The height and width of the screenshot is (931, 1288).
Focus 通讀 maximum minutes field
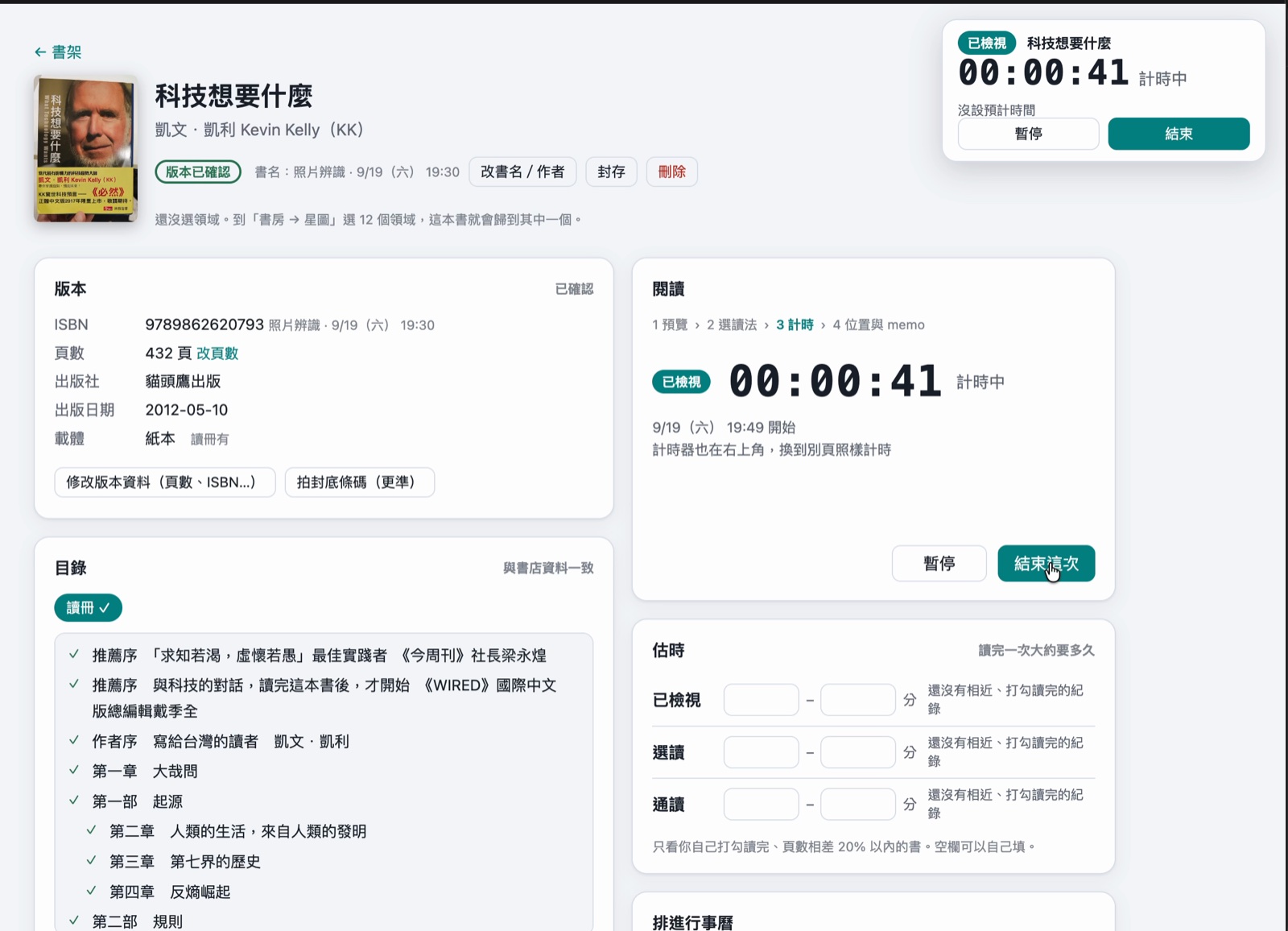858,805
